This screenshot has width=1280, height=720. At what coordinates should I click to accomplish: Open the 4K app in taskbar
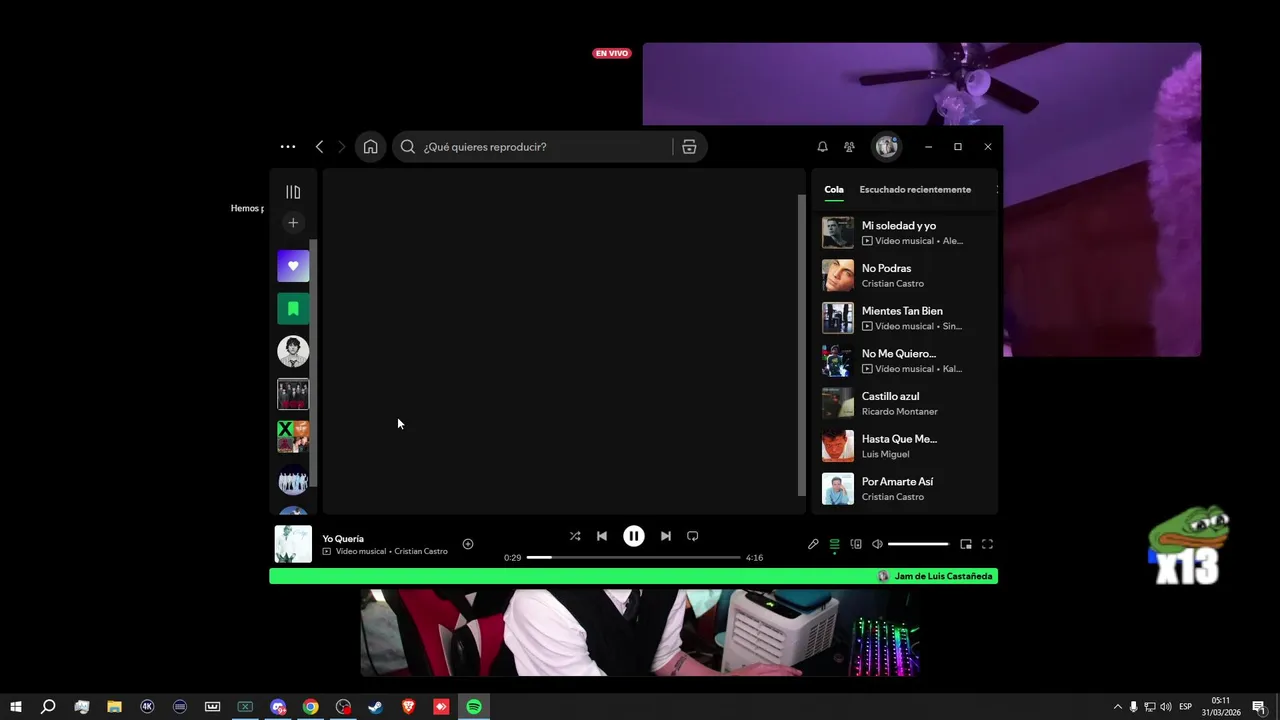[x=147, y=707]
